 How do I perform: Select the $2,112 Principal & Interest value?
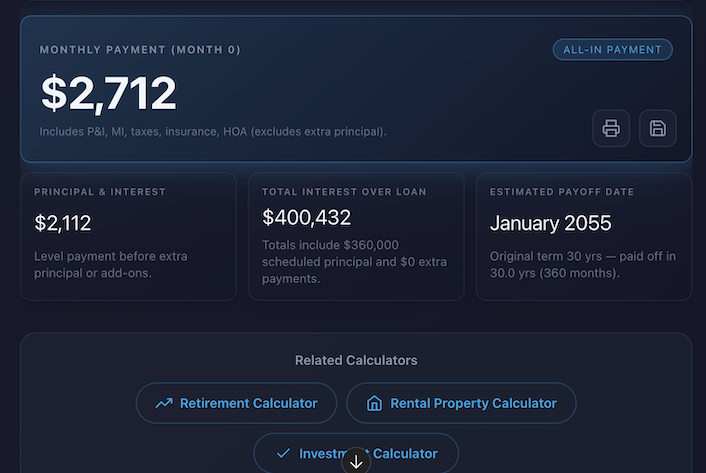[62, 223]
